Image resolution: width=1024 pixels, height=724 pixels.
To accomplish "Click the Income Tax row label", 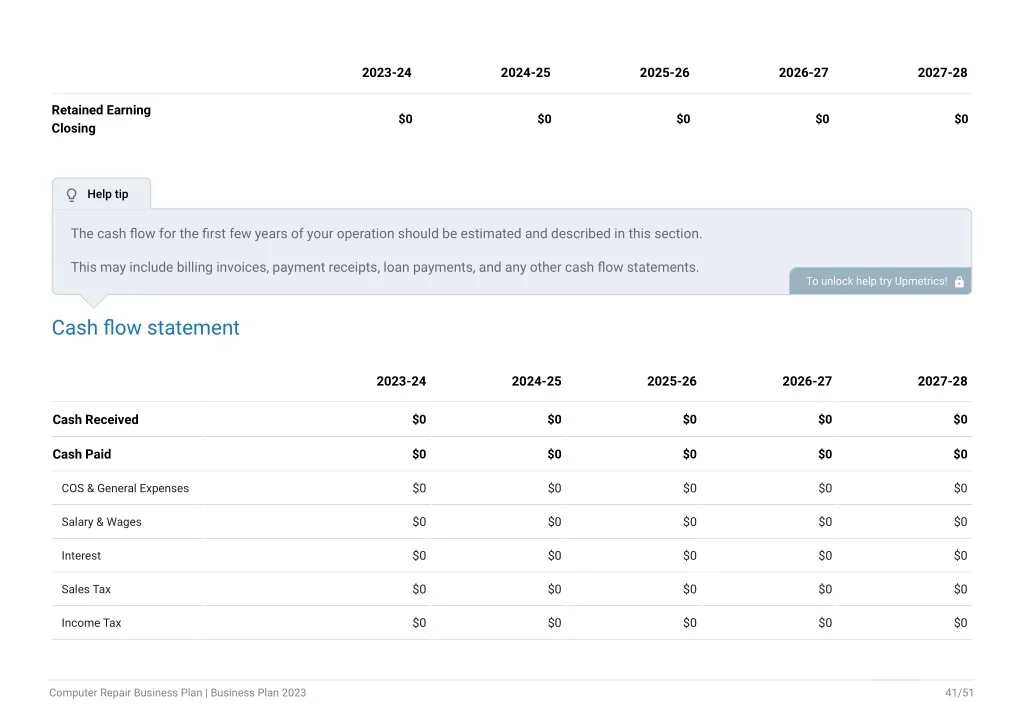I will pyautogui.click(x=91, y=623).
